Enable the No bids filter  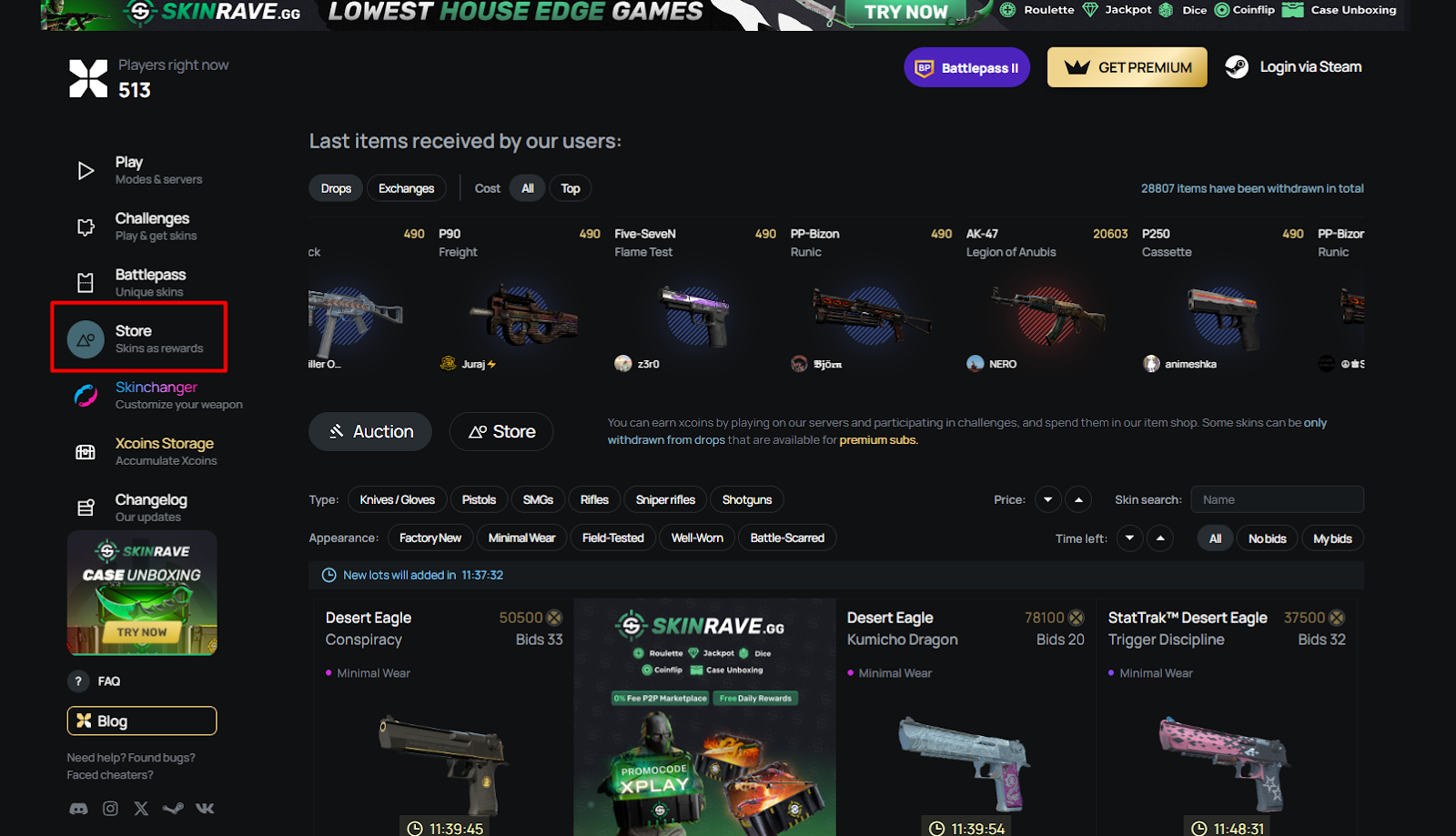pos(1267,539)
